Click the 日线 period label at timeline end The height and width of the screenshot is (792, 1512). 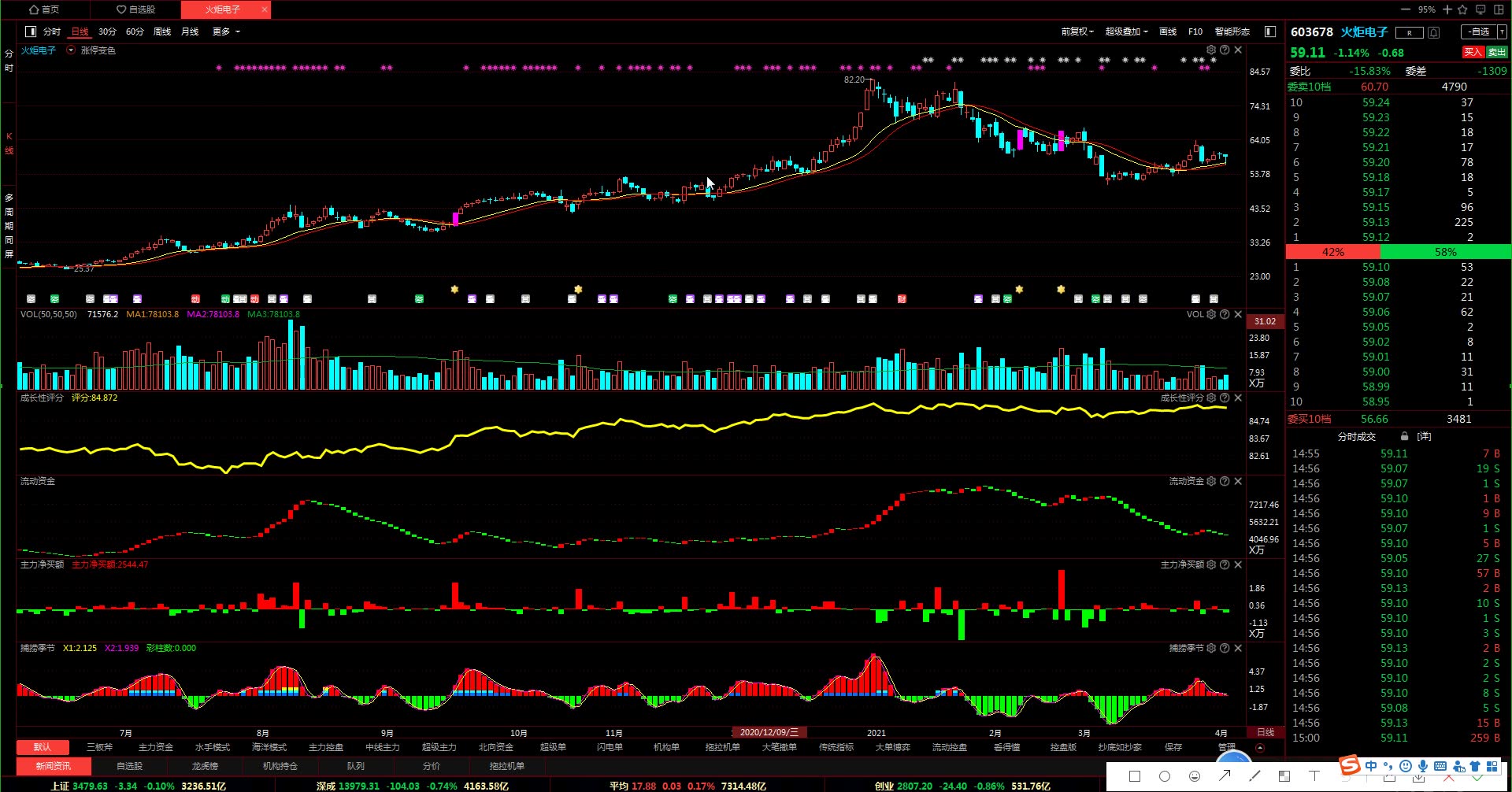(1266, 732)
